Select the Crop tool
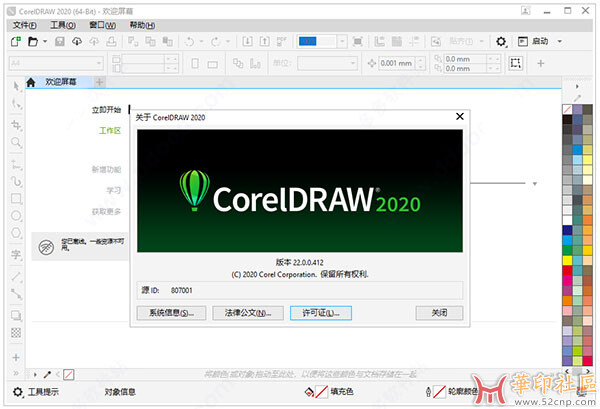The image size is (600, 409). tap(16, 125)
